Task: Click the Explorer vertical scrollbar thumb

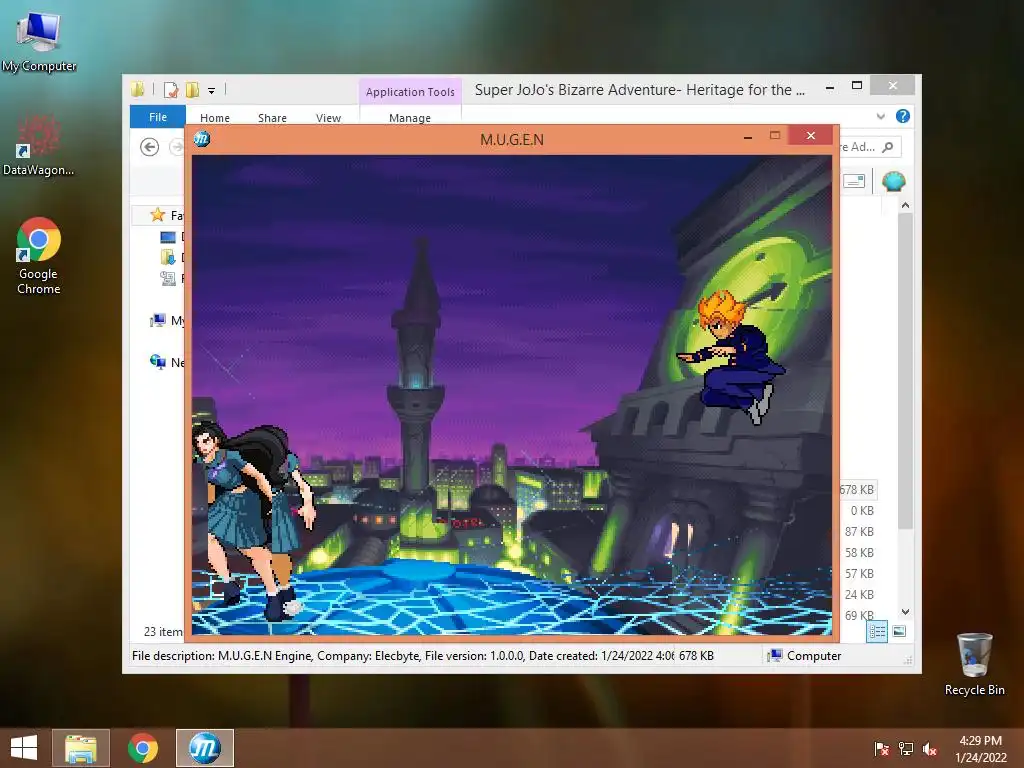Action: click(x=905, y=371)
